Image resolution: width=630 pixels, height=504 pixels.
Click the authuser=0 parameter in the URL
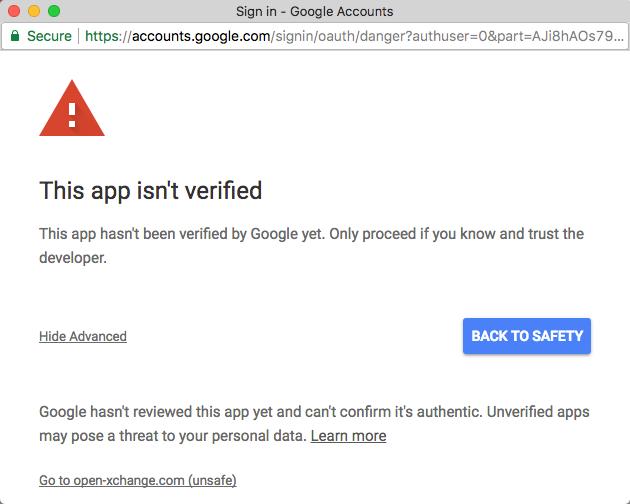450,37
